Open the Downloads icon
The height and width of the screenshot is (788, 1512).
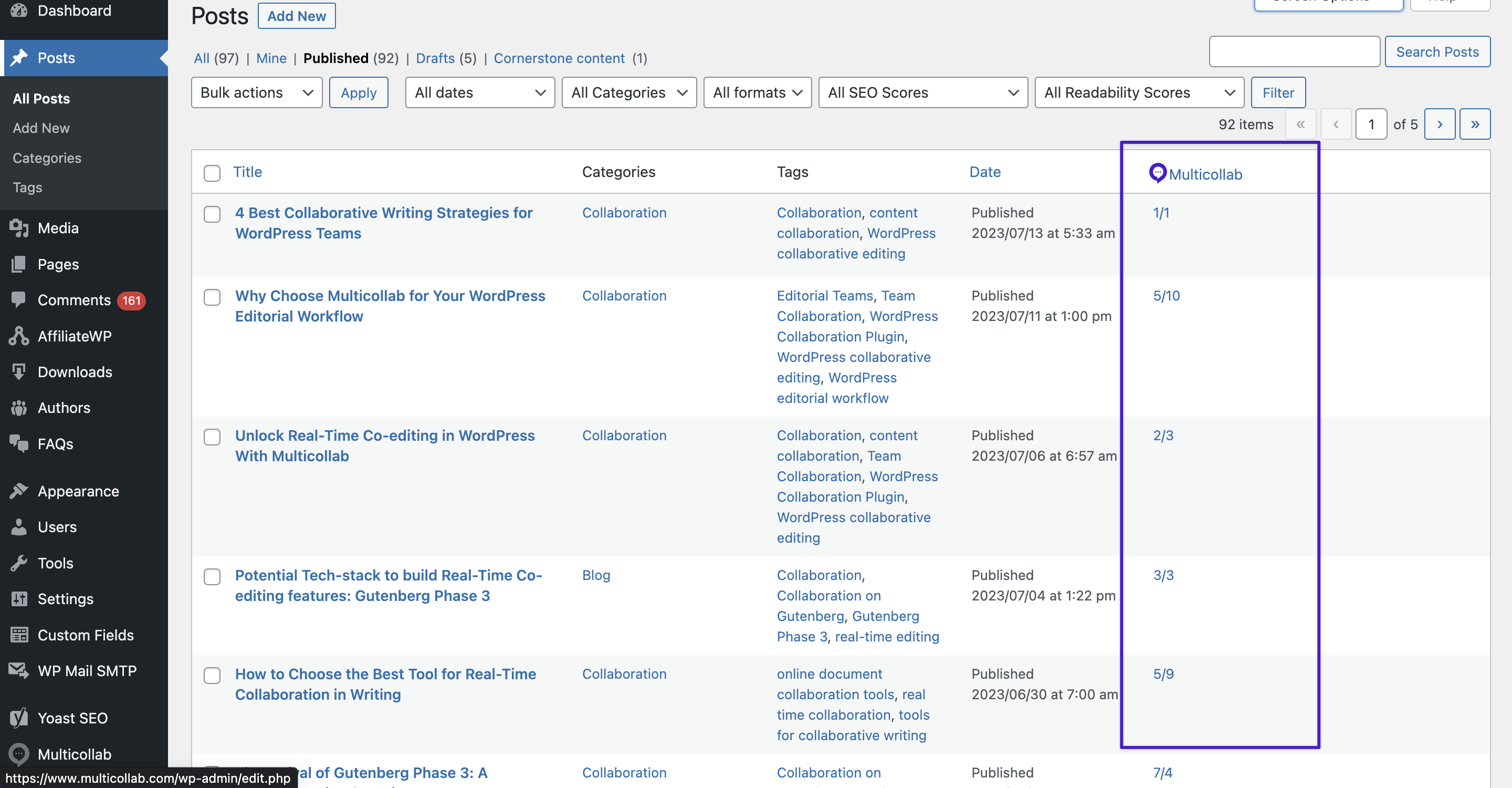[x=19, y=372]
